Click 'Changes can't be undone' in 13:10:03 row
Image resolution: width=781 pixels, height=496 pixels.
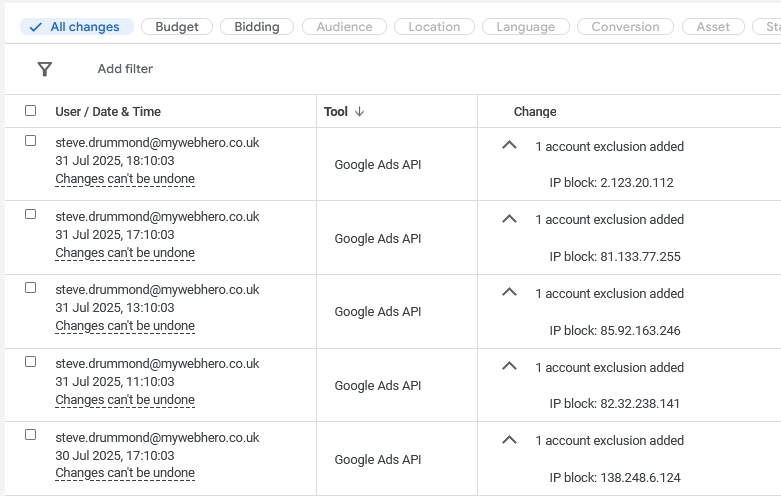coord(125,326)
